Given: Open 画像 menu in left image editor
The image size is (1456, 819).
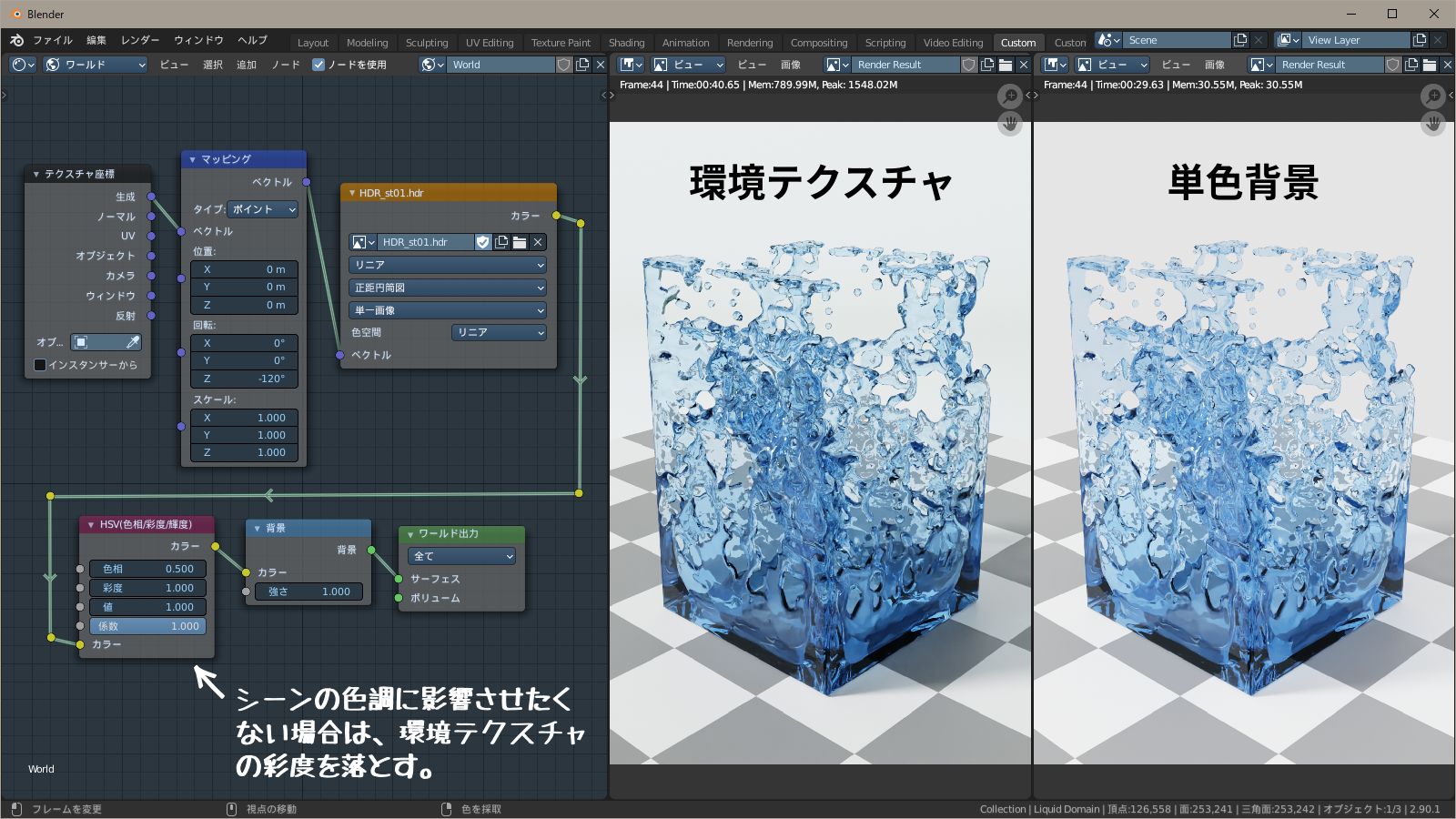Looking at the screenshot, I should coord(791,65).
